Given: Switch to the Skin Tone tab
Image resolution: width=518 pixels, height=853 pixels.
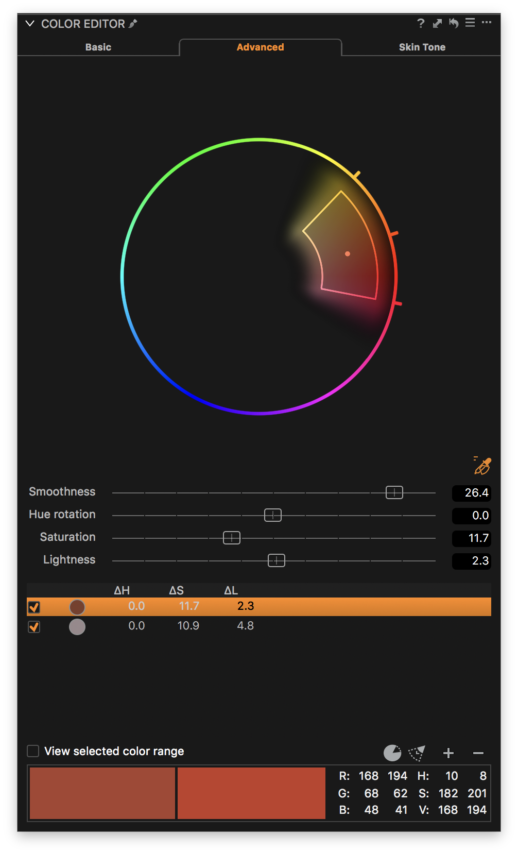Looking at the screenshot, I should (x=422, y=47).
